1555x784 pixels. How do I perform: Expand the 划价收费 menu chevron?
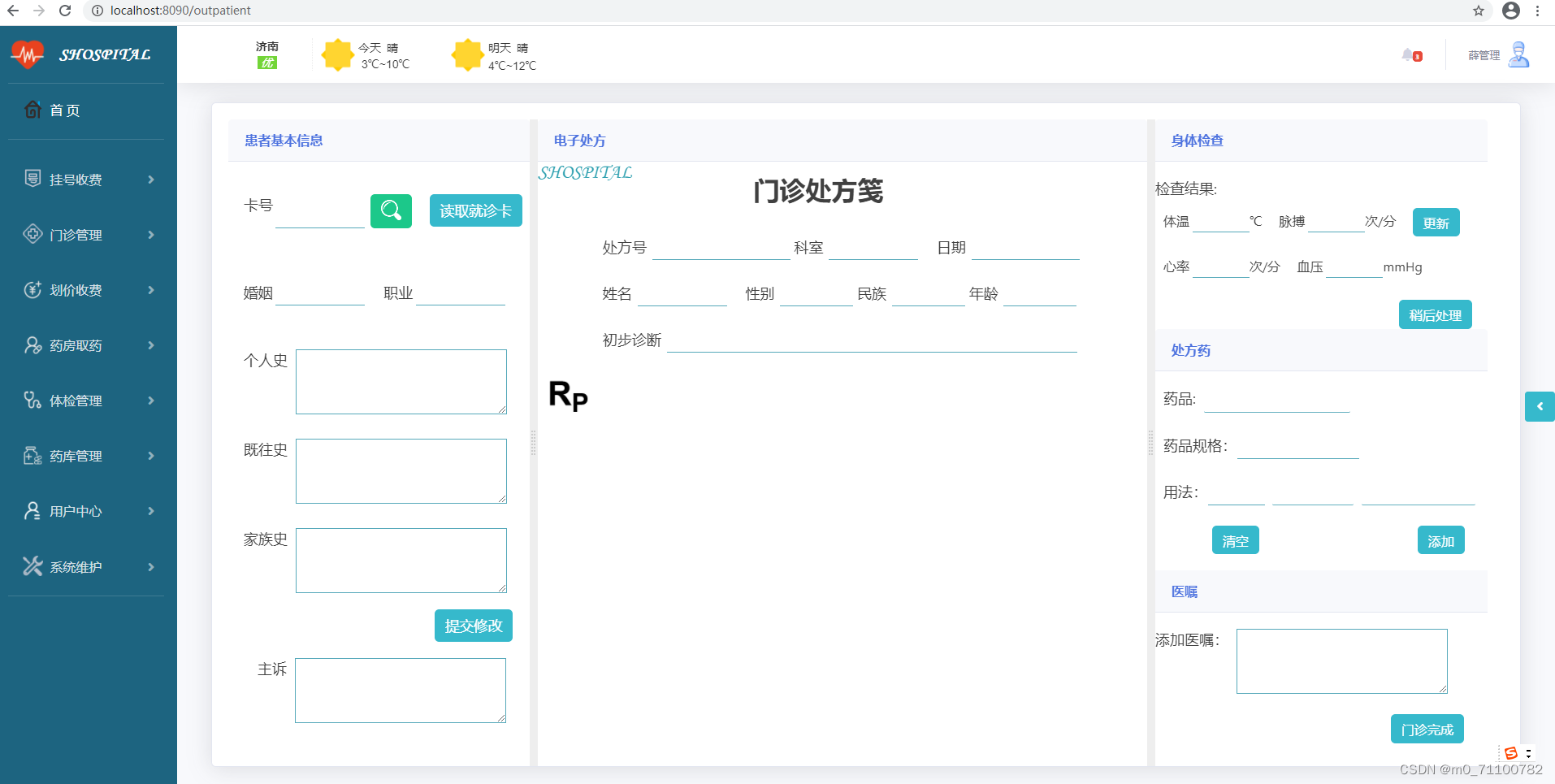[x=151, y=290]
